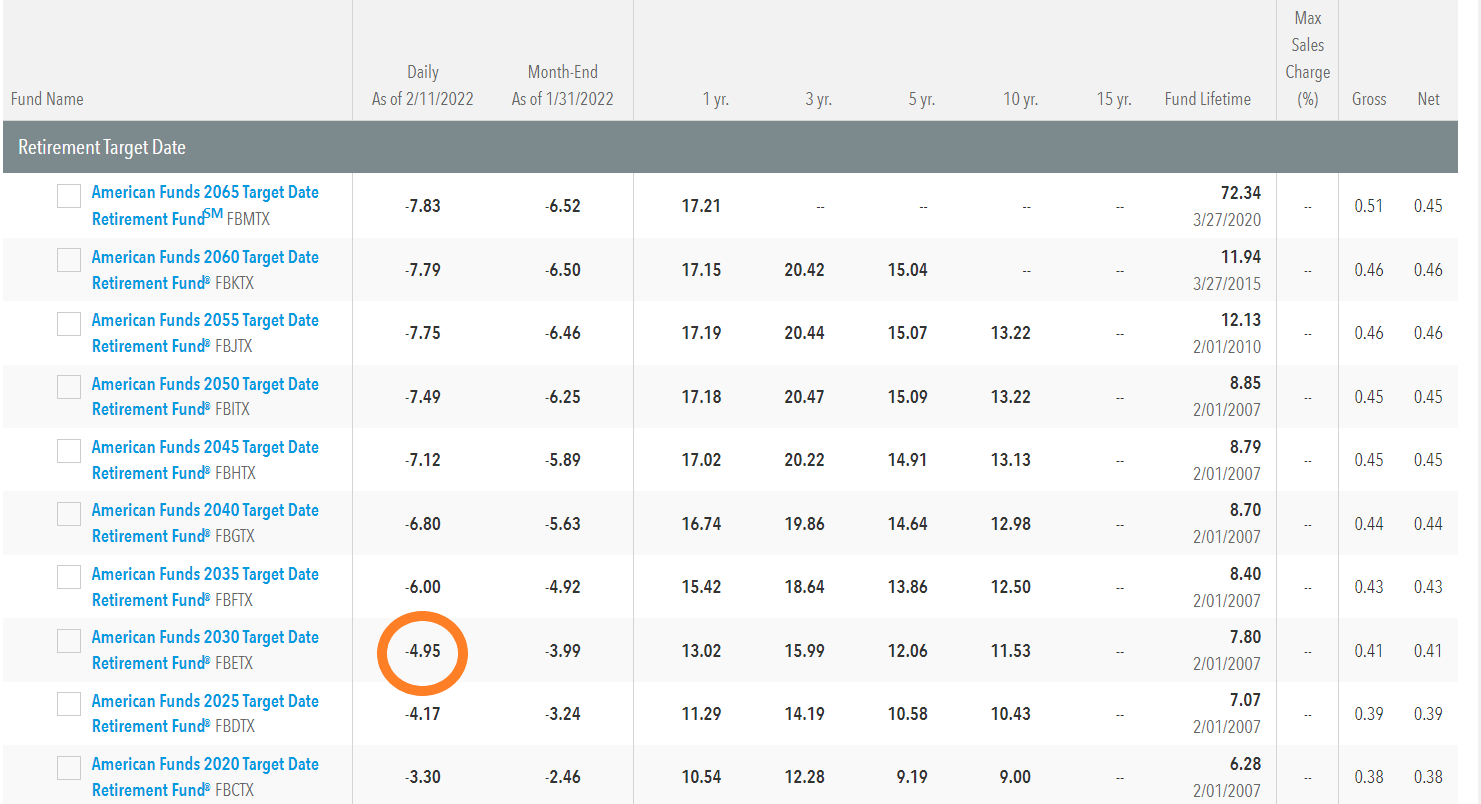Select month-end value -6.52
Image resolution: width=1481 pixels, height=804 pixels.
[x=563, y=206]
